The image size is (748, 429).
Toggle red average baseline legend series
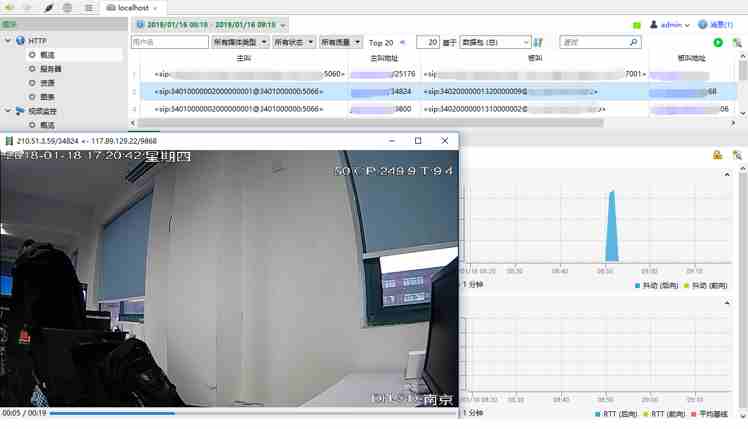(709, 414)
